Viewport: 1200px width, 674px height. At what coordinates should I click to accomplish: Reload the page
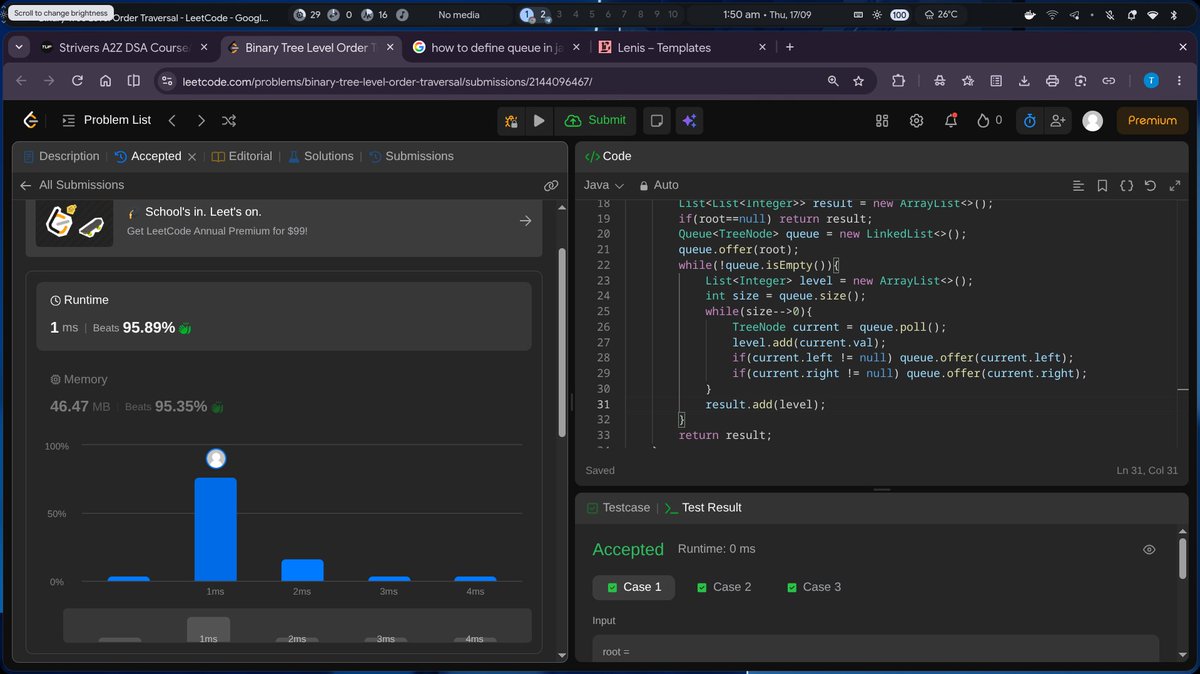(77, 82)
